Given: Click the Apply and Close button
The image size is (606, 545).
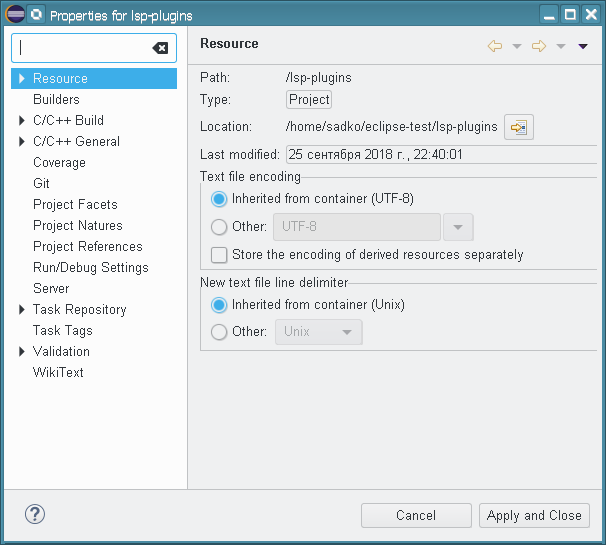Looking at the screenshot, I should click(534, 516).
